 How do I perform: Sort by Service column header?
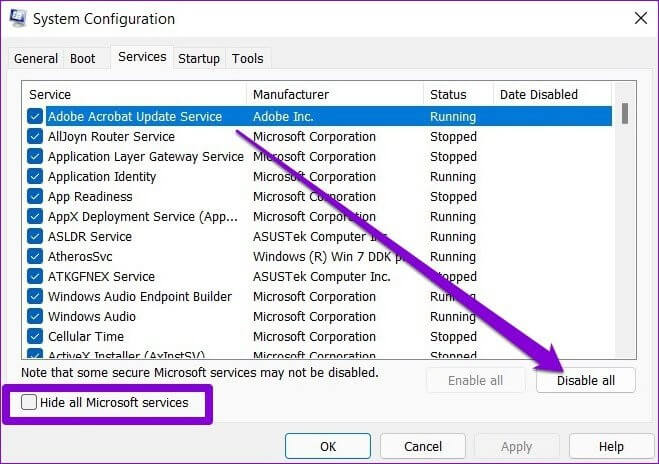point(134,95)
